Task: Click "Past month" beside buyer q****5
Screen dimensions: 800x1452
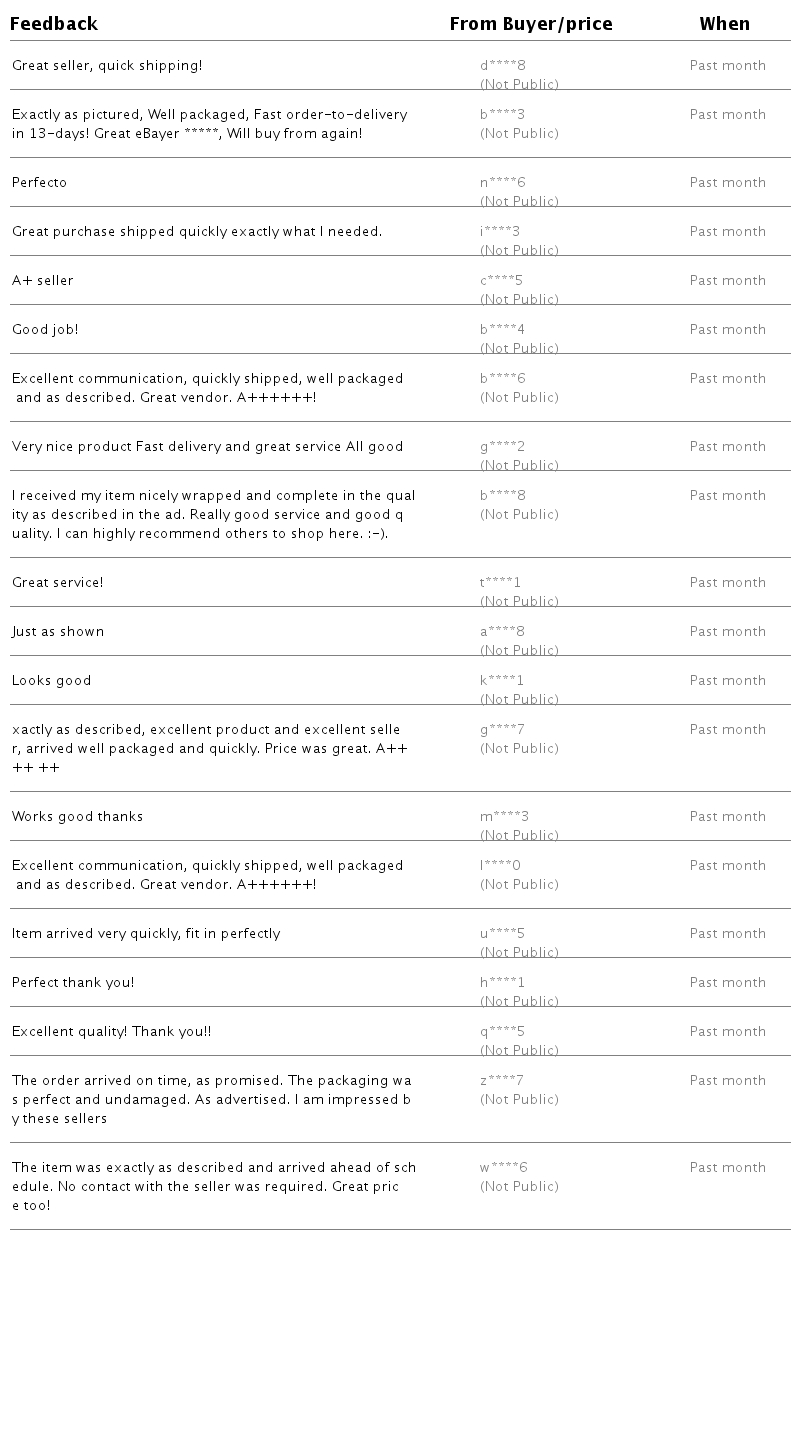Action: (x=727, y=1032)
